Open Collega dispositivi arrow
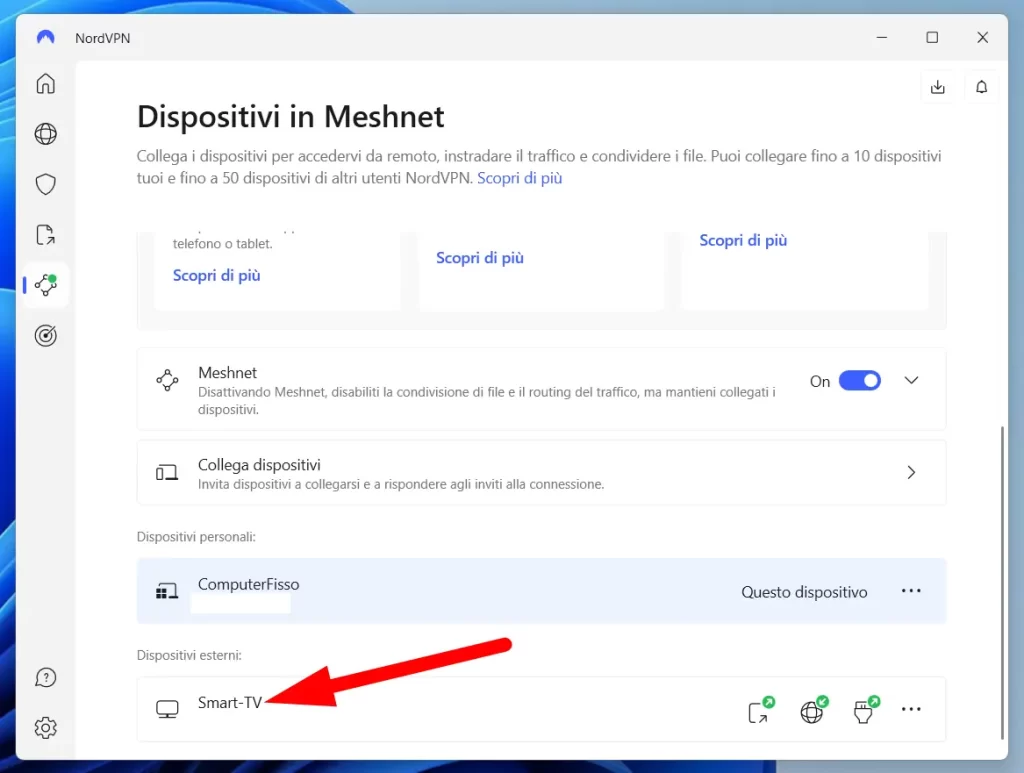Image resolution: width=1024 pixels, height=773 pixels. 912,472
